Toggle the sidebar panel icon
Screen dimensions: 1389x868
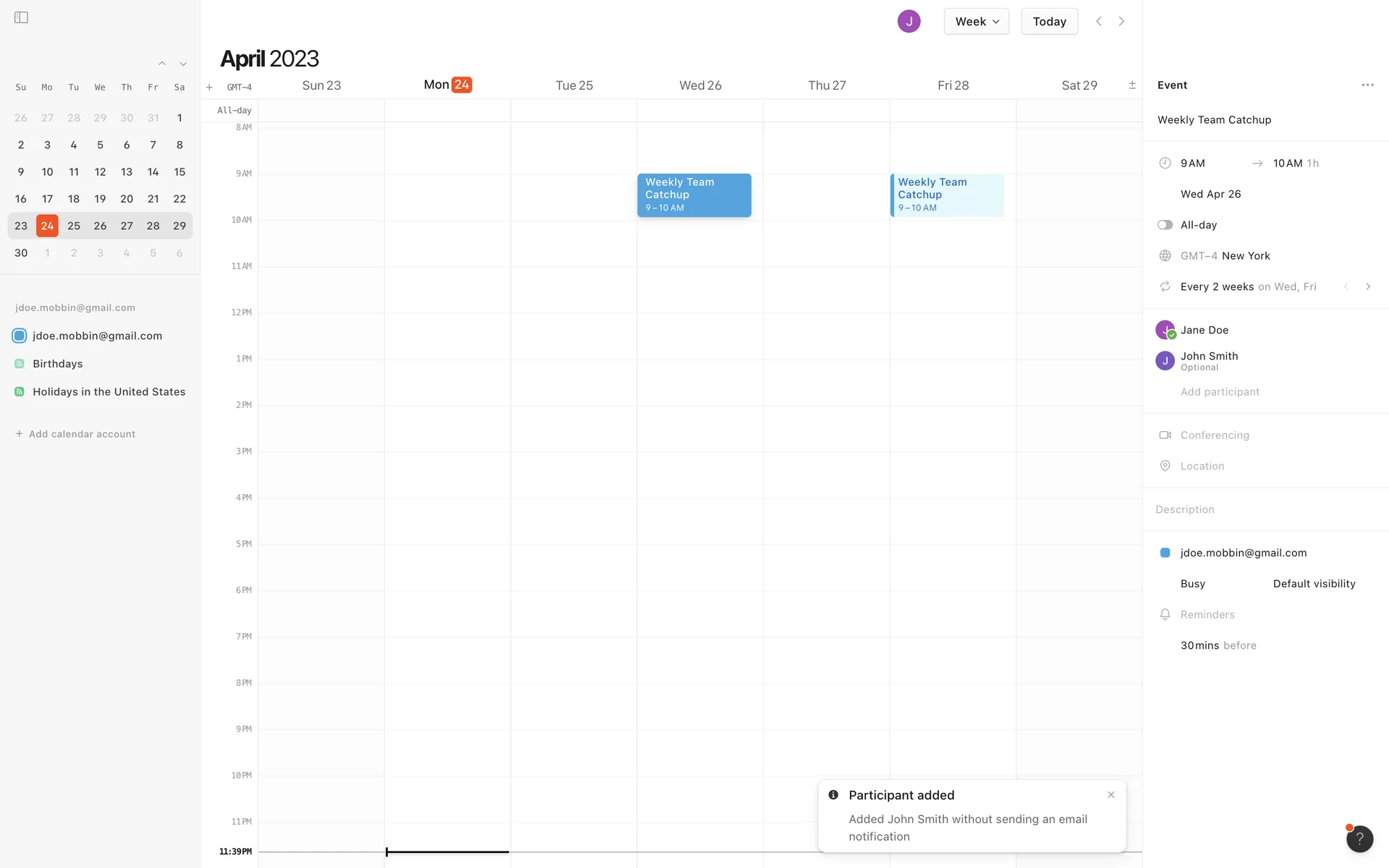pyautogui.click(x=21, y=17)
